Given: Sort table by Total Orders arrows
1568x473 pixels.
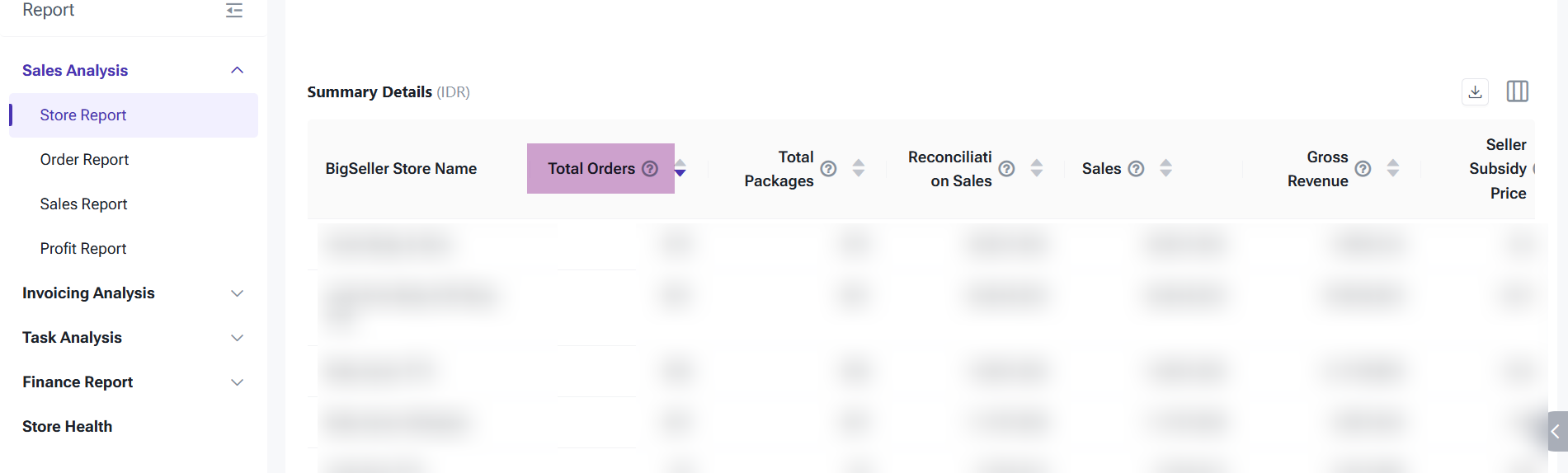Looking at the screenshot, I should point(680,168).
